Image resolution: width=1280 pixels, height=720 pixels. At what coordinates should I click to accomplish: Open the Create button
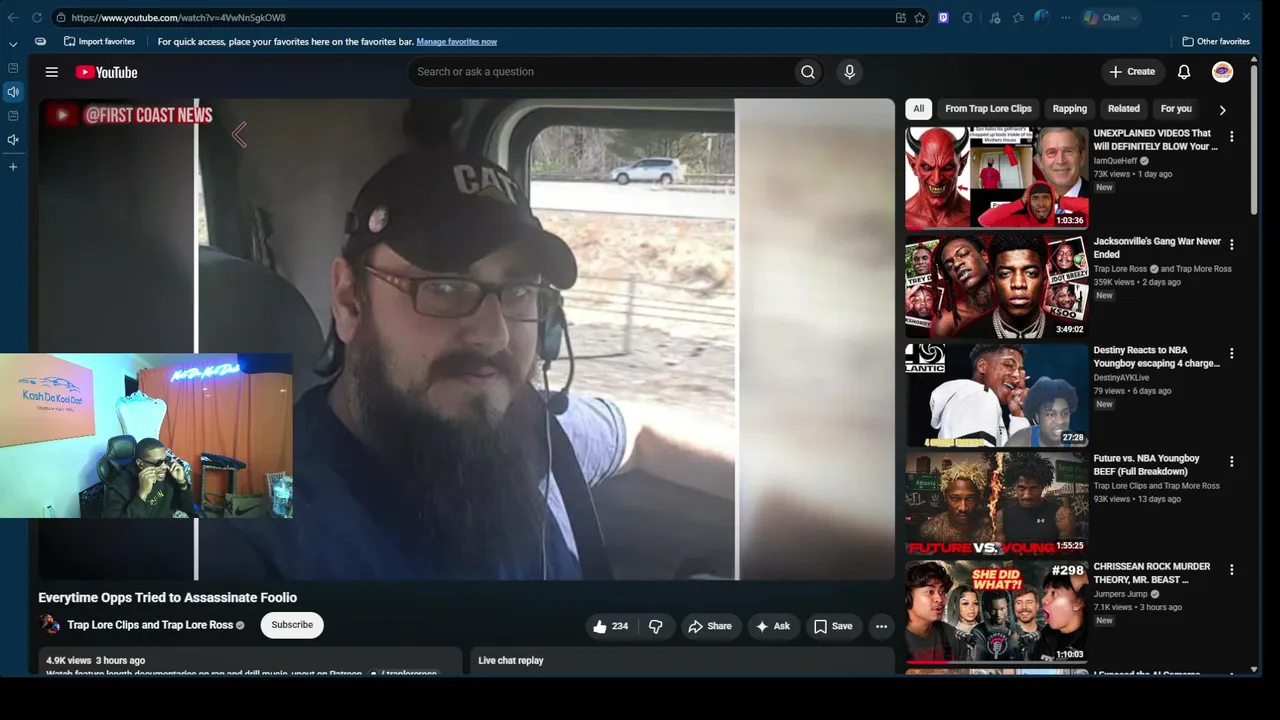point(1132,72)
